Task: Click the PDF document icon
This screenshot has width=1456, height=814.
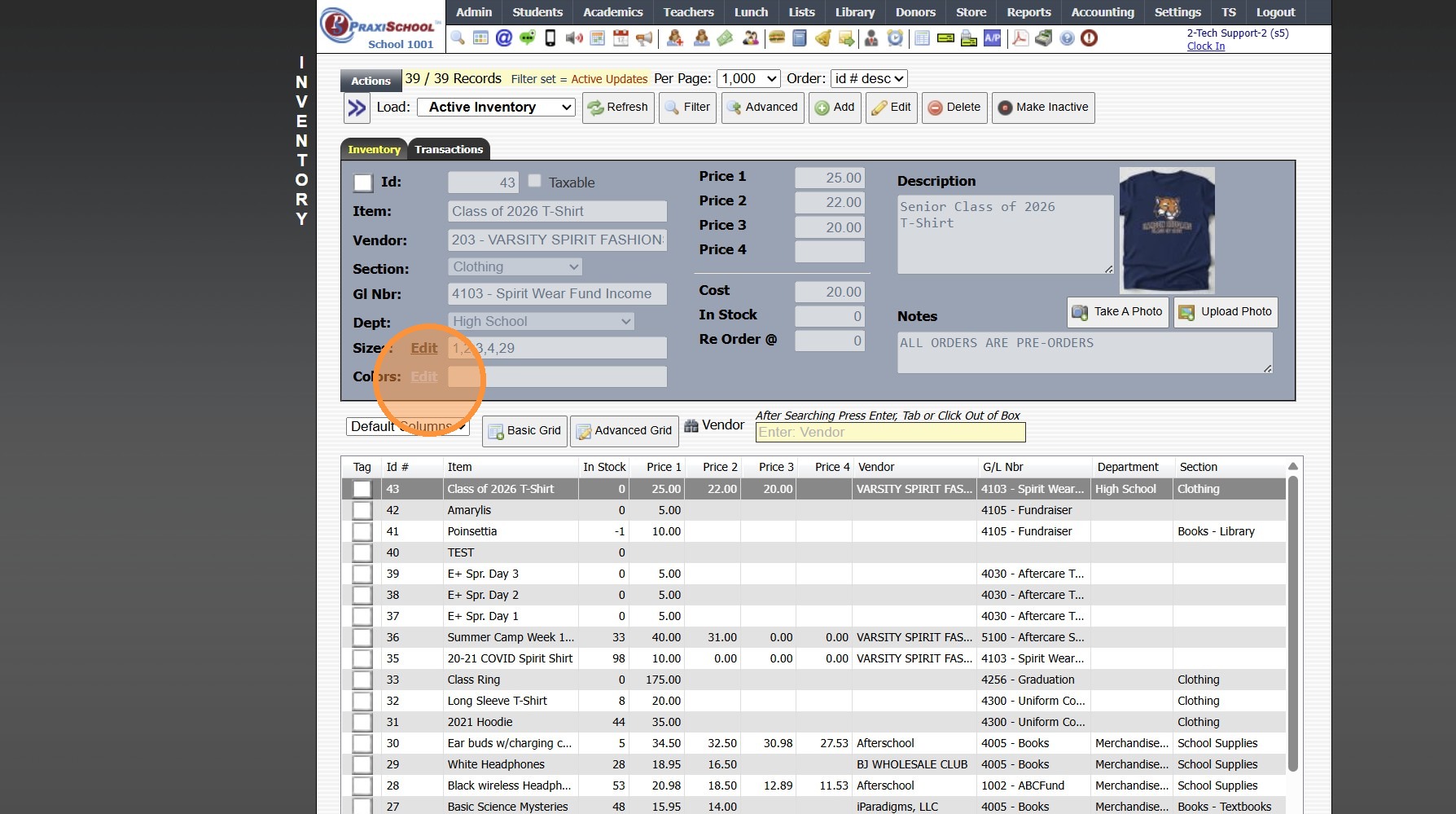Action: click(x=1020, y=37)
